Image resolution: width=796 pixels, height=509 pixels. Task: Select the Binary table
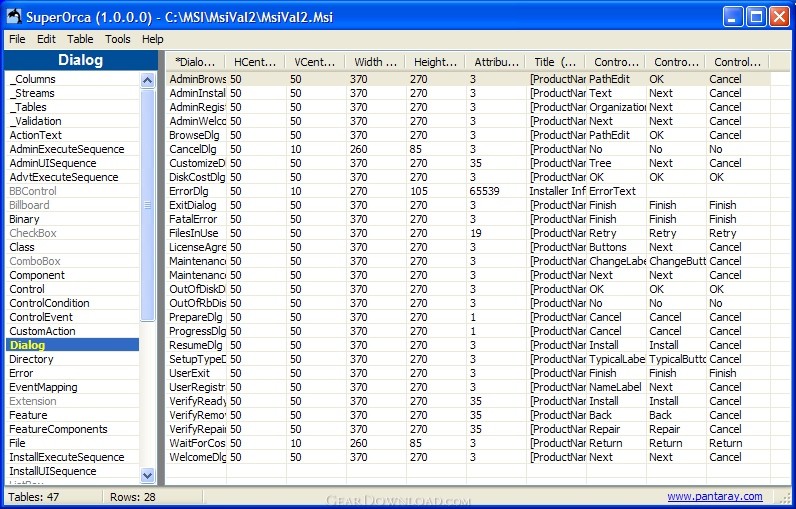[x=72, y=219]
